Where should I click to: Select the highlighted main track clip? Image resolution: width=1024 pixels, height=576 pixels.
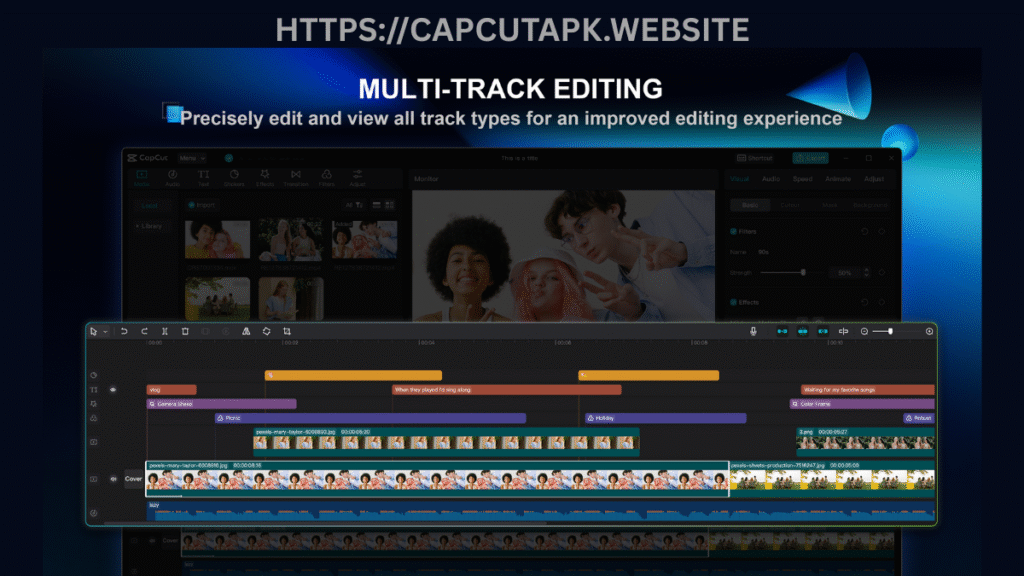coord(437,479)
